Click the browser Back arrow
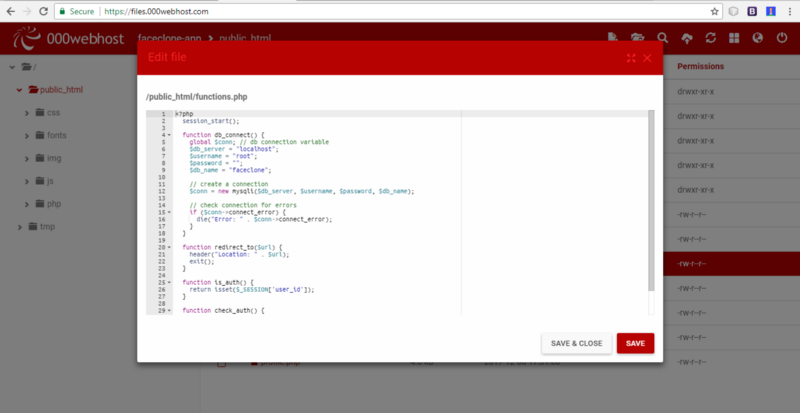Viewport: 800px width, 413px height. (x=11, y=11)
